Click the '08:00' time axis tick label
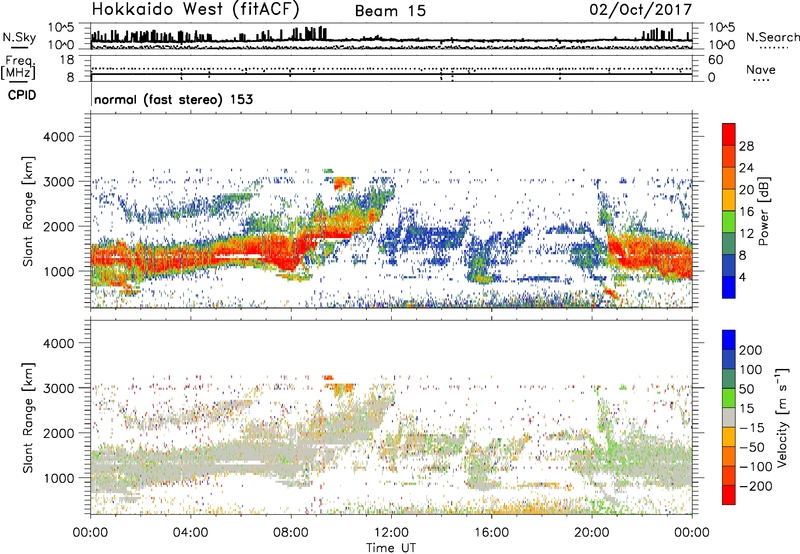This screenshot has height=554, width=800. click(x=291, y=533)
